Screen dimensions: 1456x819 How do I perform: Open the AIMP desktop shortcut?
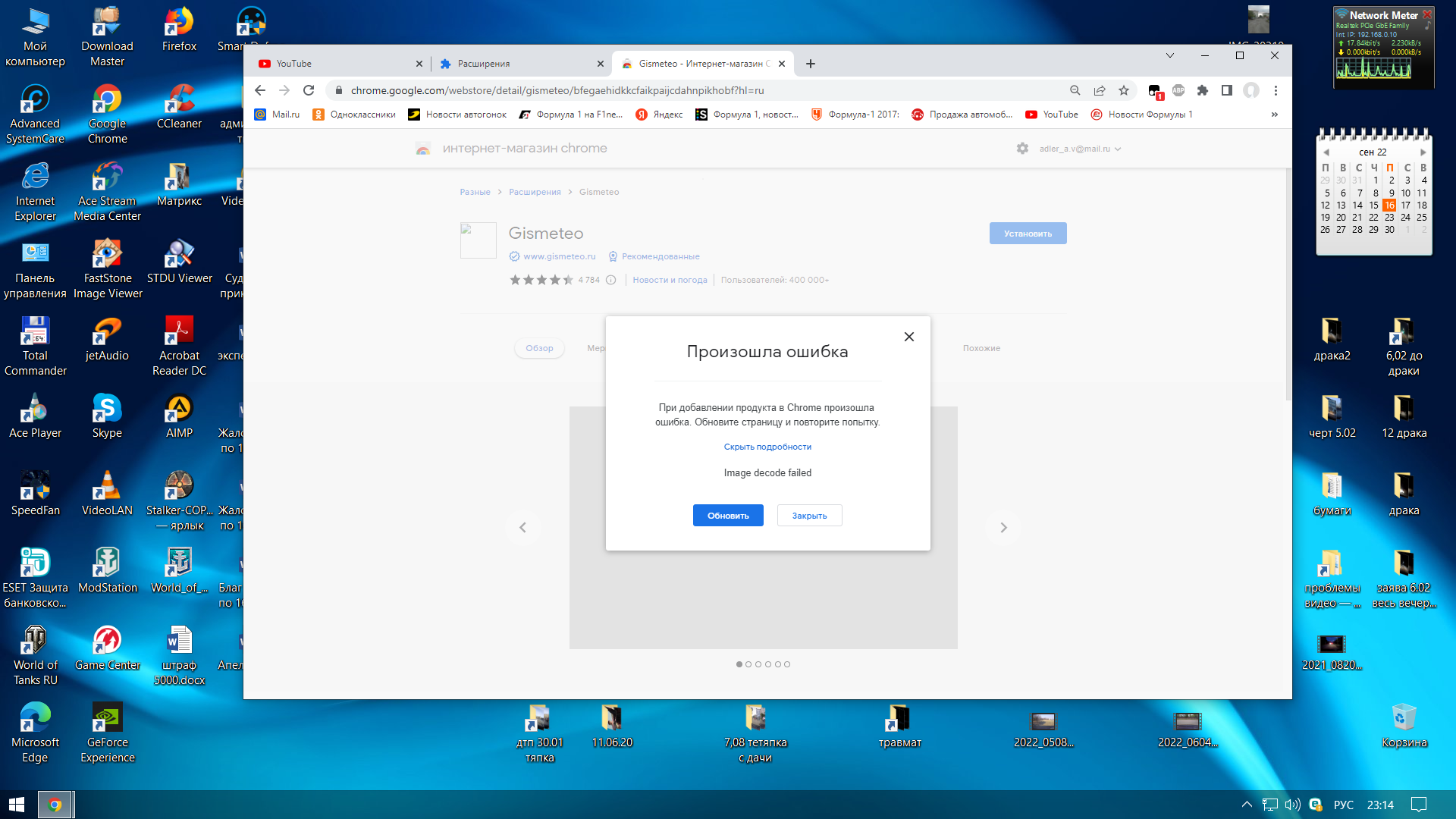coord(179,416)
